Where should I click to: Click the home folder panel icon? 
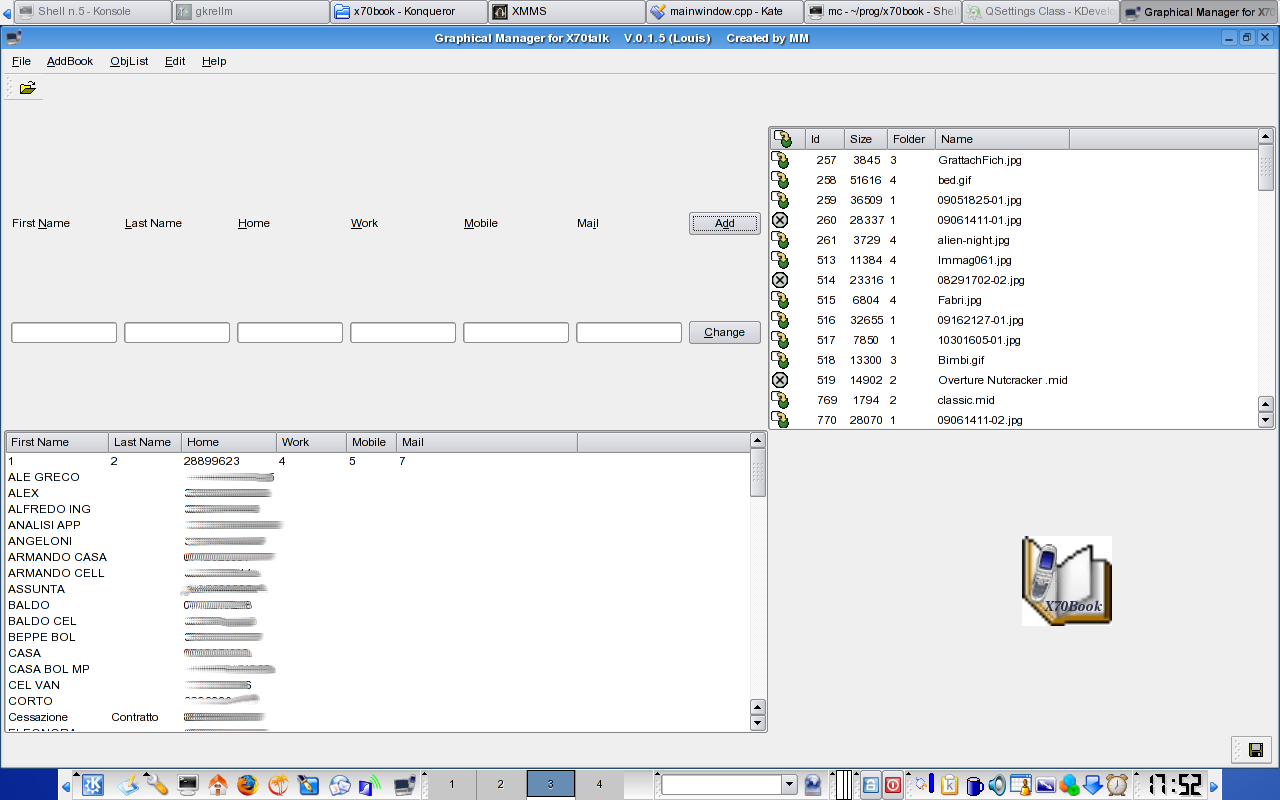click(217, 785)
